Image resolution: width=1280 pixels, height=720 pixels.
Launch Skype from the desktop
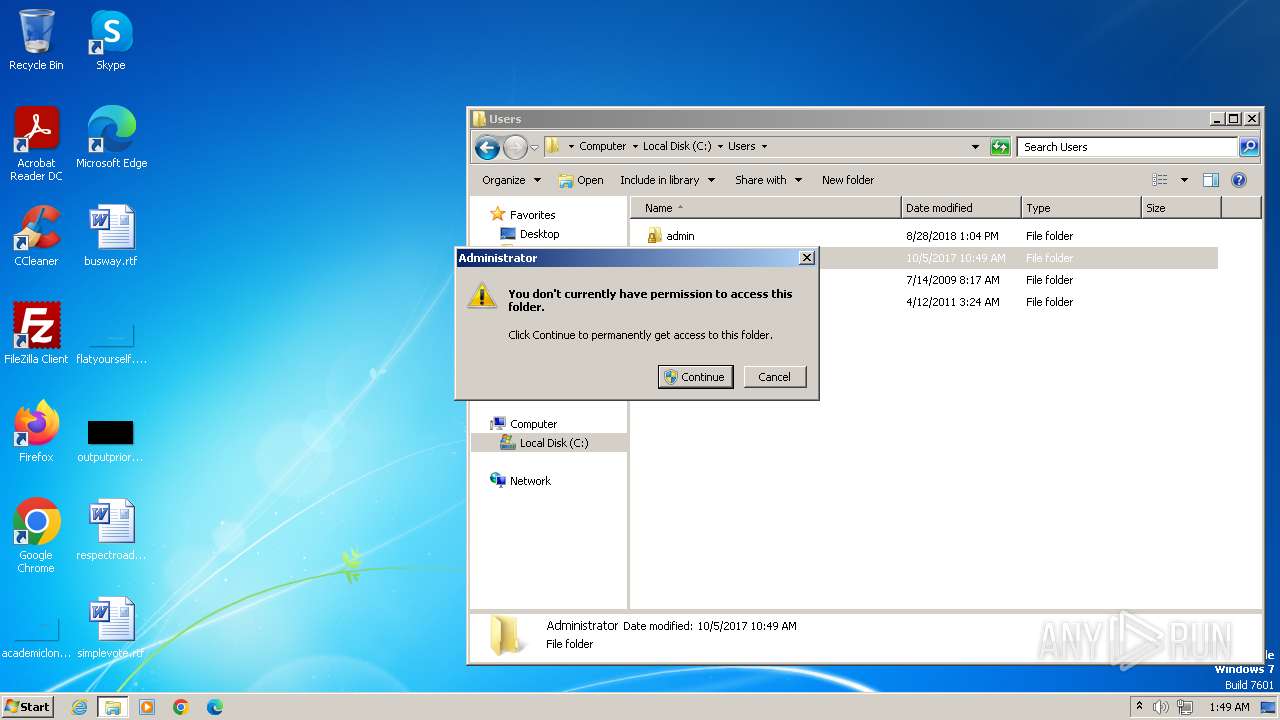111,40
